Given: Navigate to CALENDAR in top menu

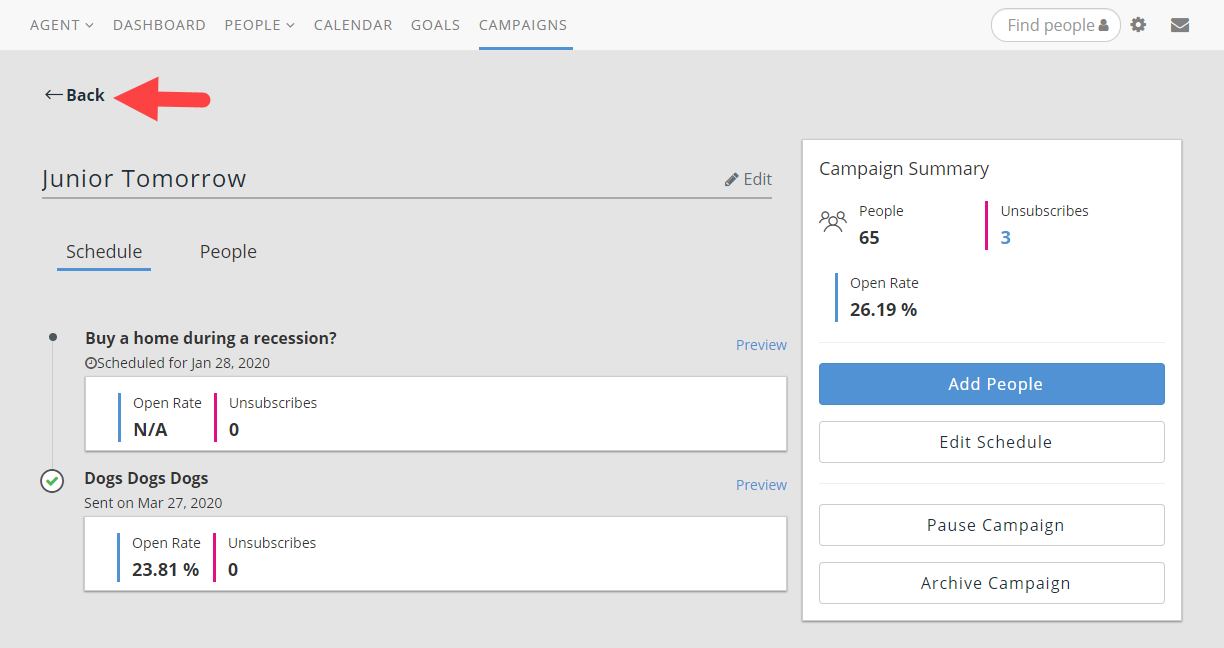Looking at the screenshot, I should 353,25.
